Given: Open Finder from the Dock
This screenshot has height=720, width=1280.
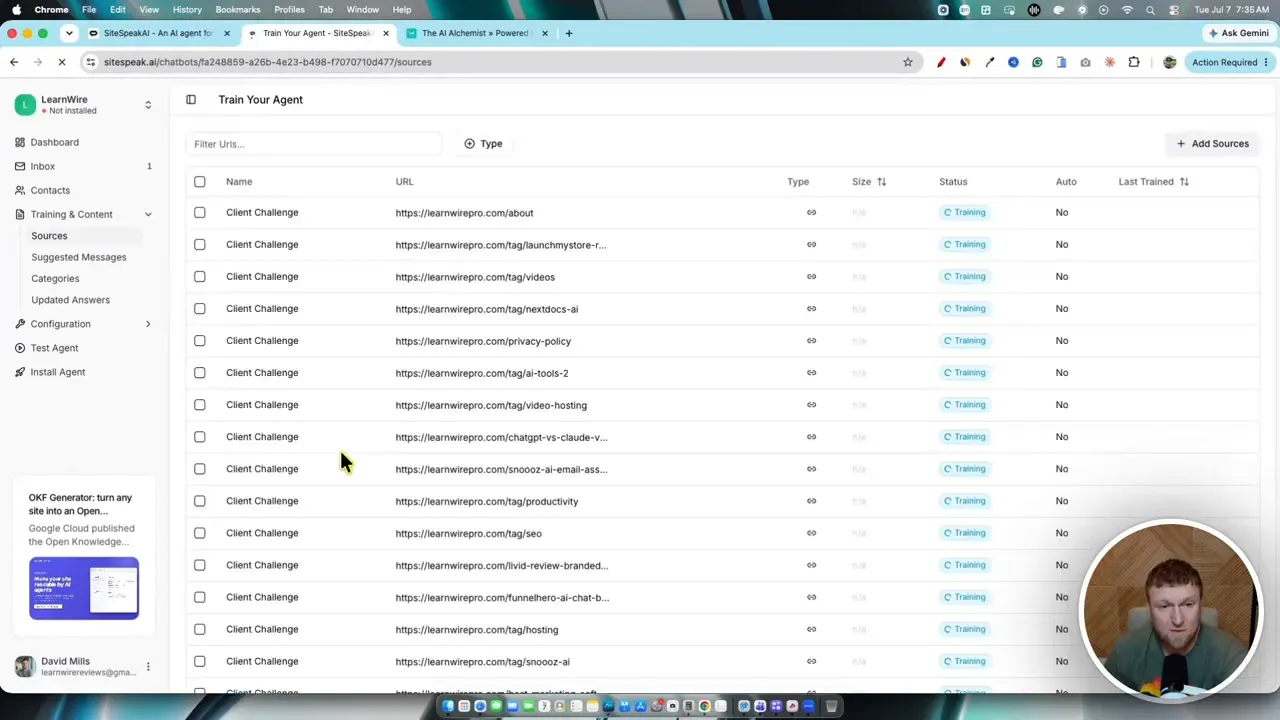Looking at the screenshot, I should pyautogui.click(x=448, y=706).
